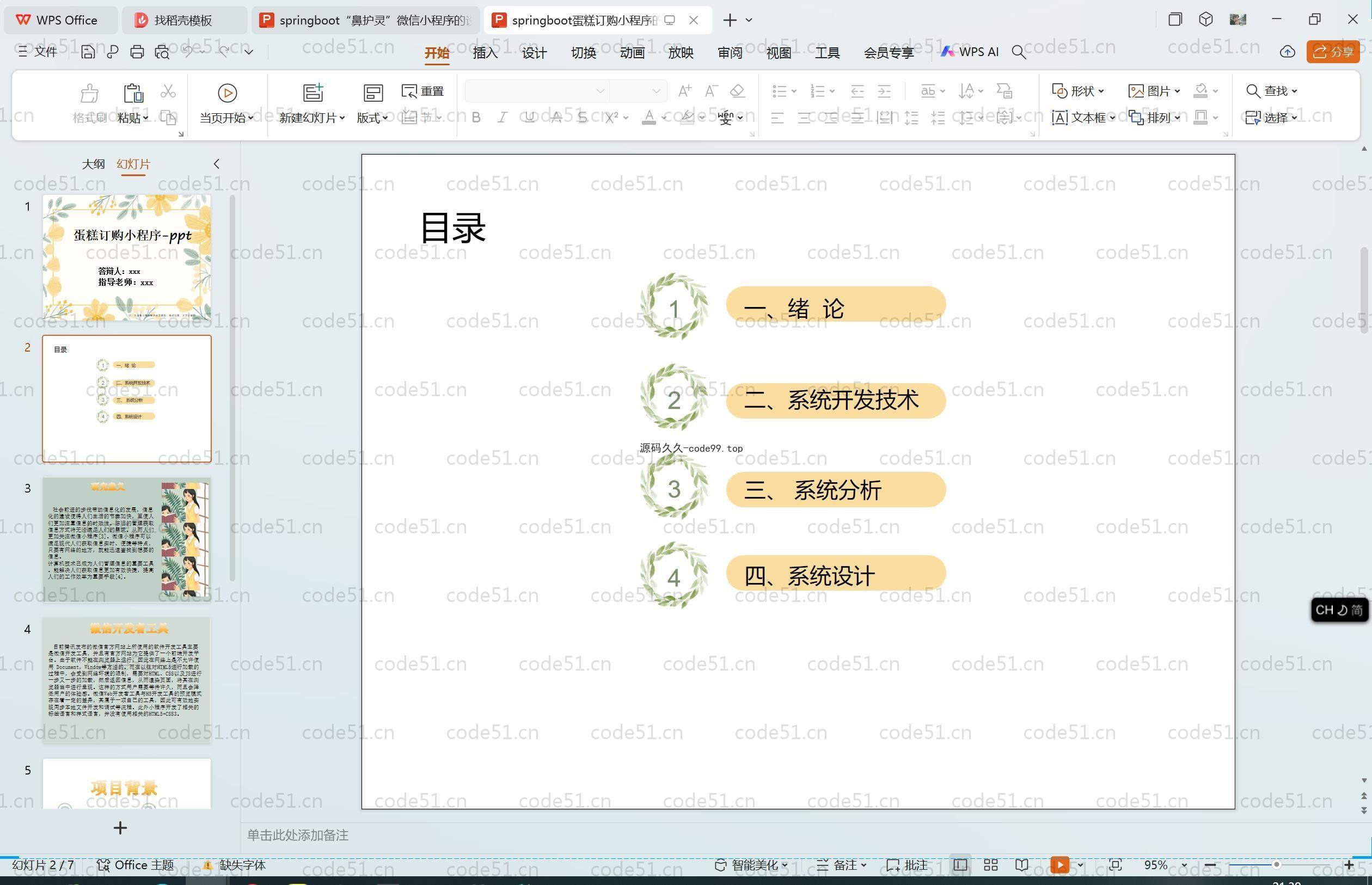Click the zoom out minus icon

[1210, 865]
